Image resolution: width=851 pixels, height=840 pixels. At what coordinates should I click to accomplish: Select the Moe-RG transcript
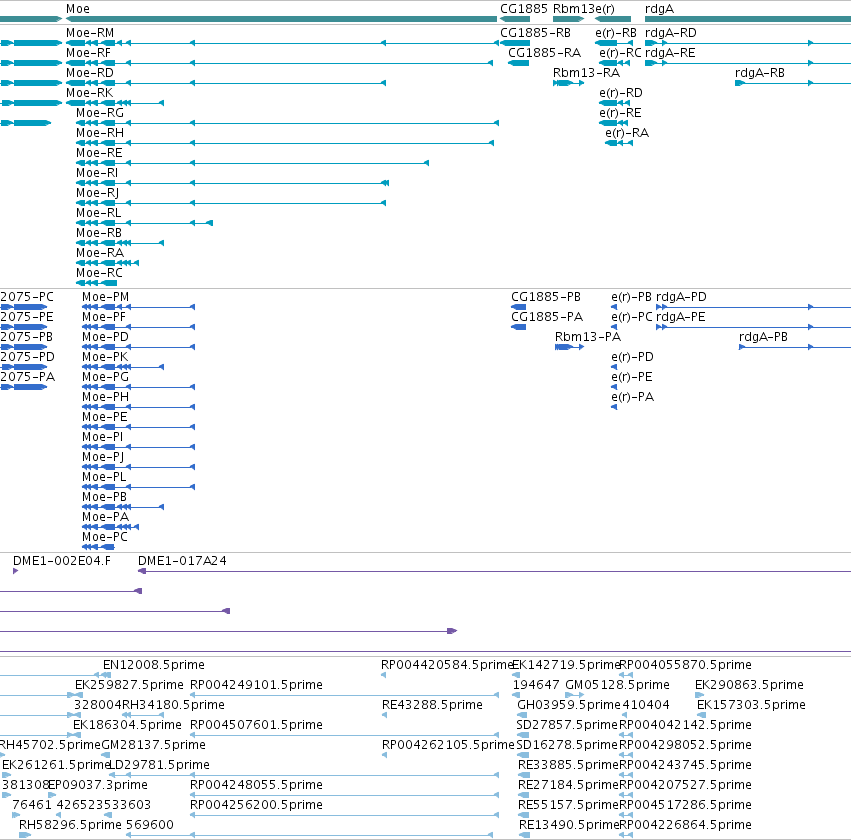pos(100,113)
